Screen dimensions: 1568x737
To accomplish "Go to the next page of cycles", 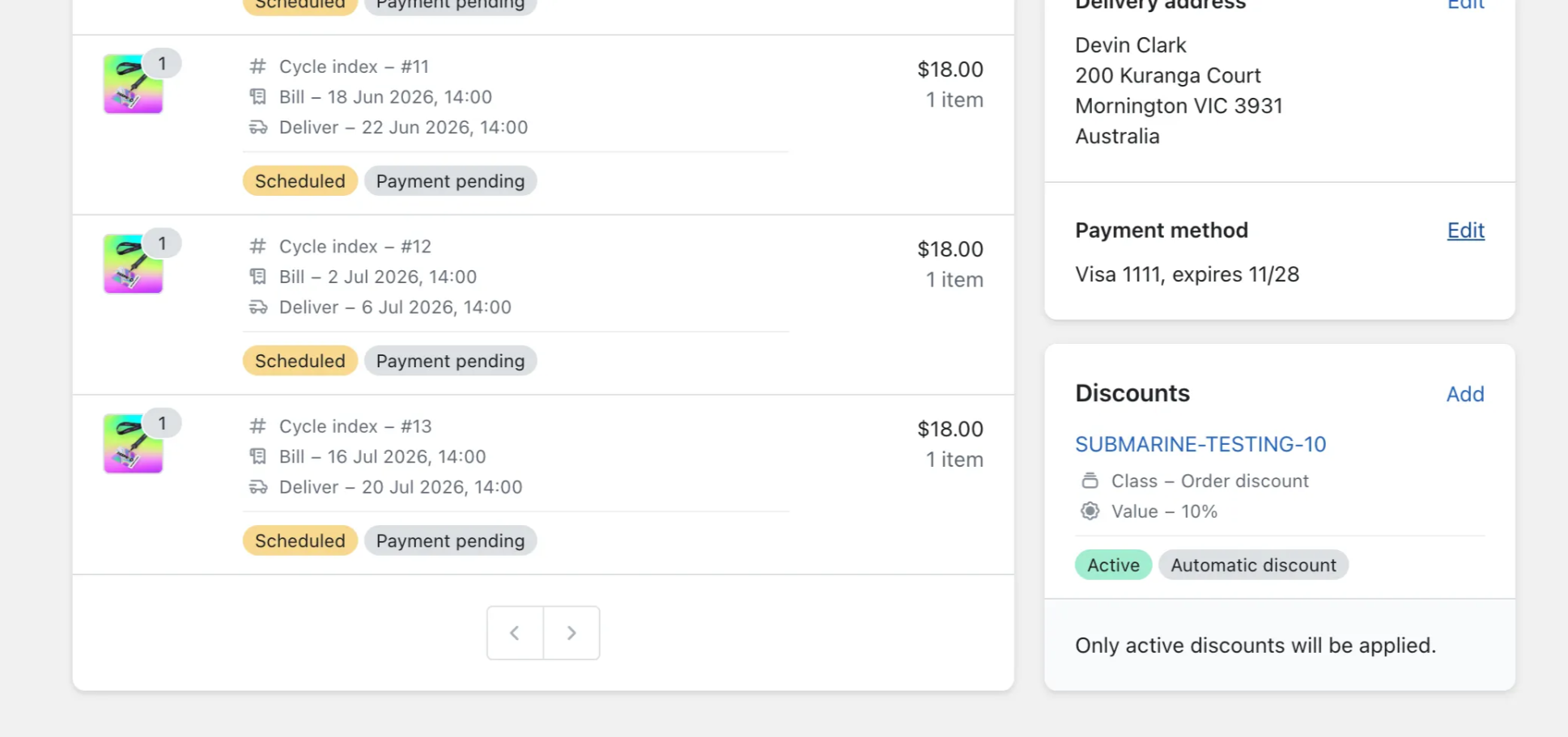I will (572, 633).
